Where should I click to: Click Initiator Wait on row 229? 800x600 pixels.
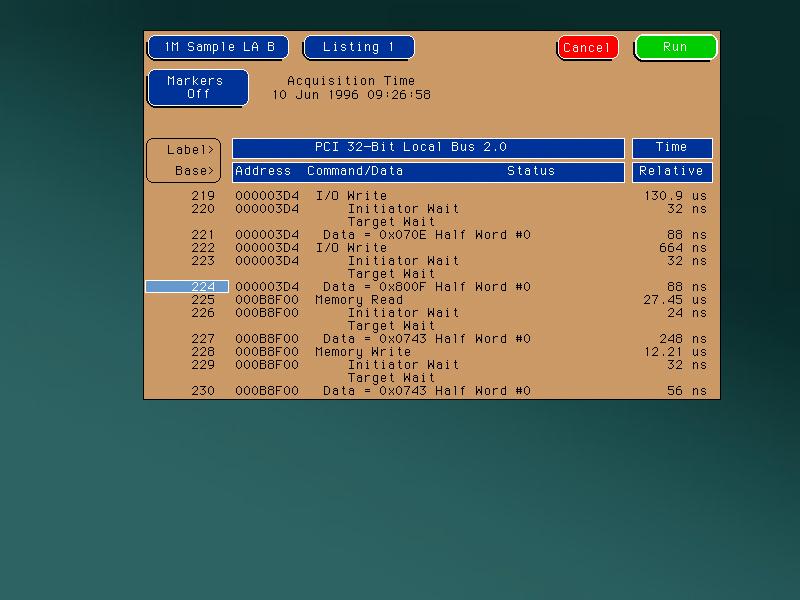click(x=404, y=365)
